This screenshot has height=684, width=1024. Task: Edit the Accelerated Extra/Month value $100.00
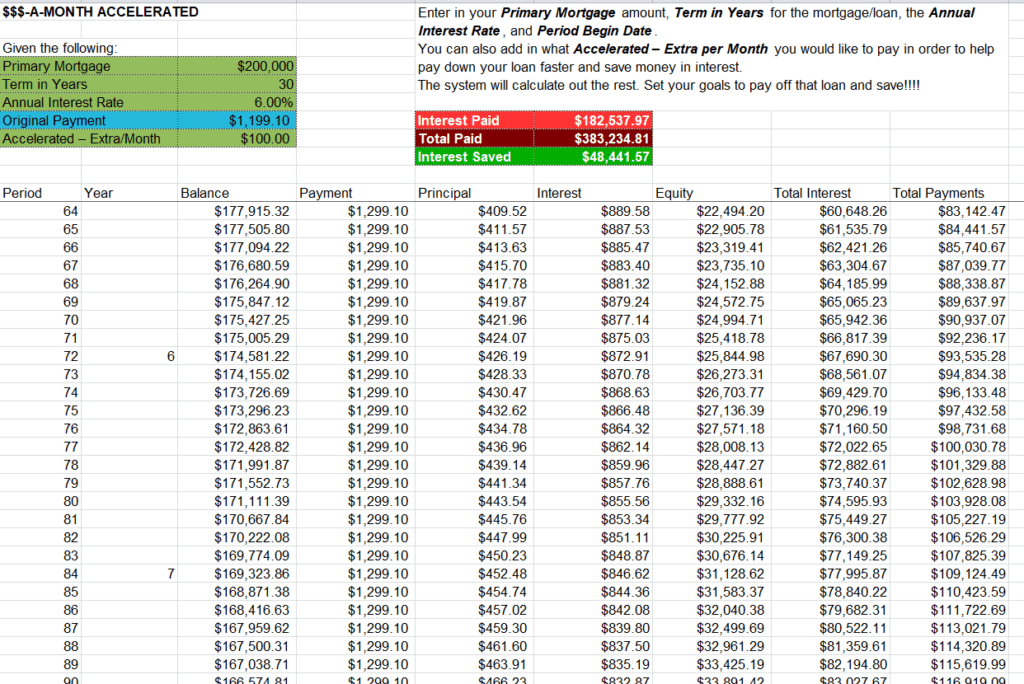(x=236, y=138)
